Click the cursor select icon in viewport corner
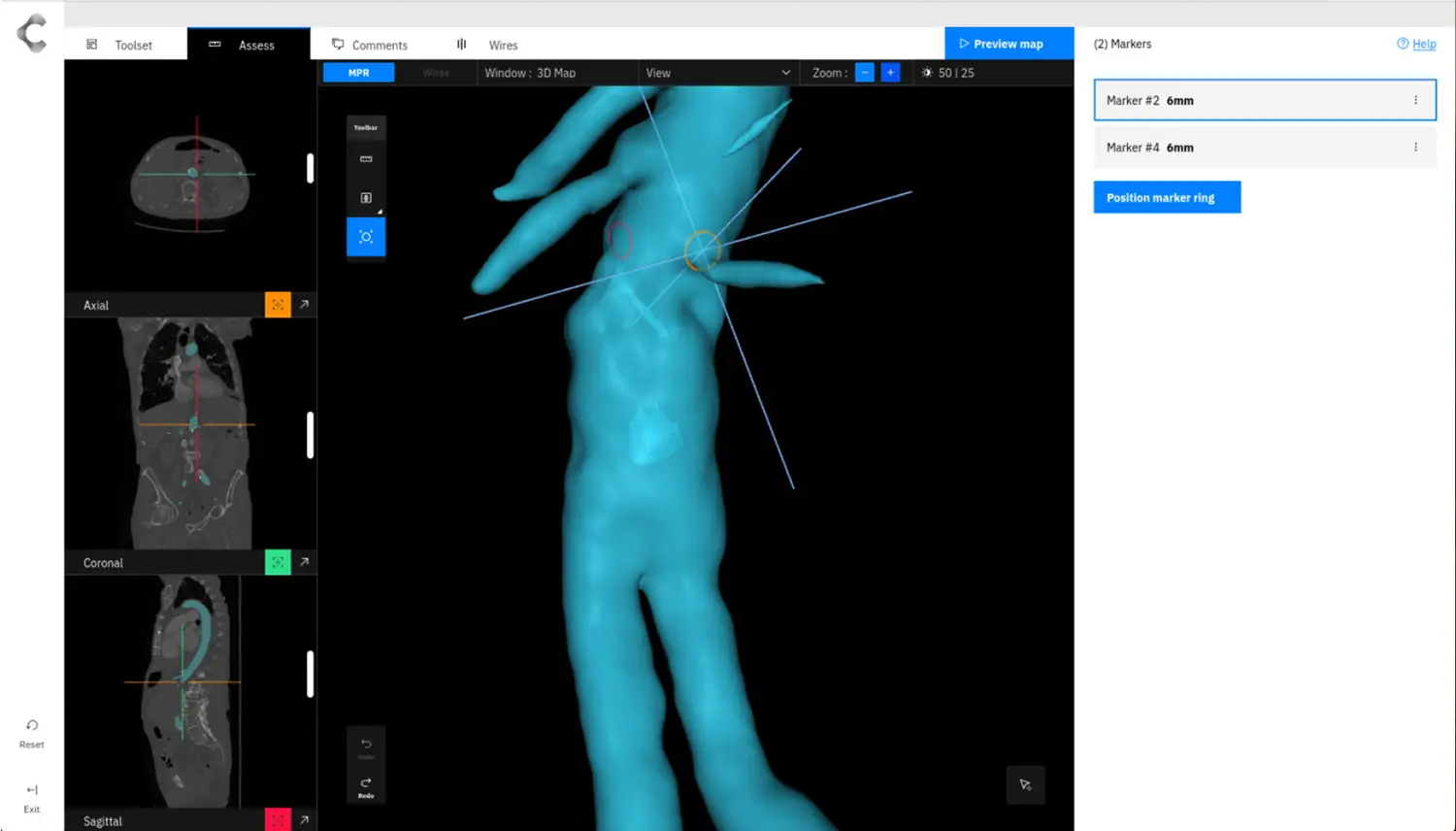 (x=1025, y=785)
